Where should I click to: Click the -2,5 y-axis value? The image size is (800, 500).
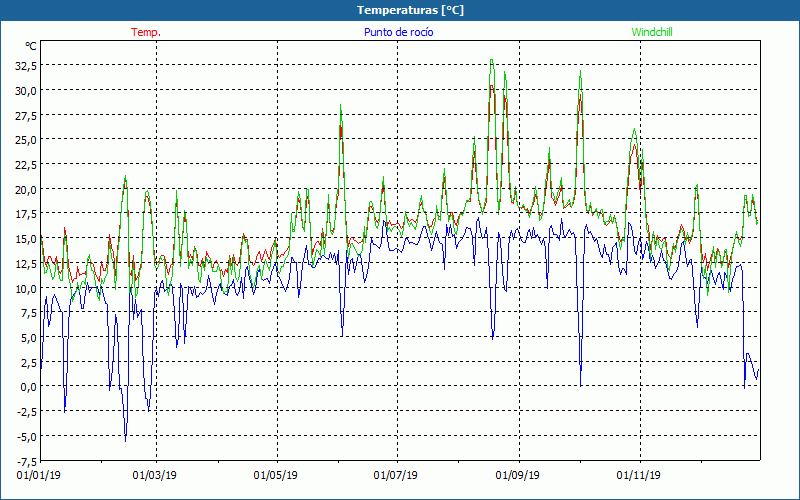tap(27, 412)
